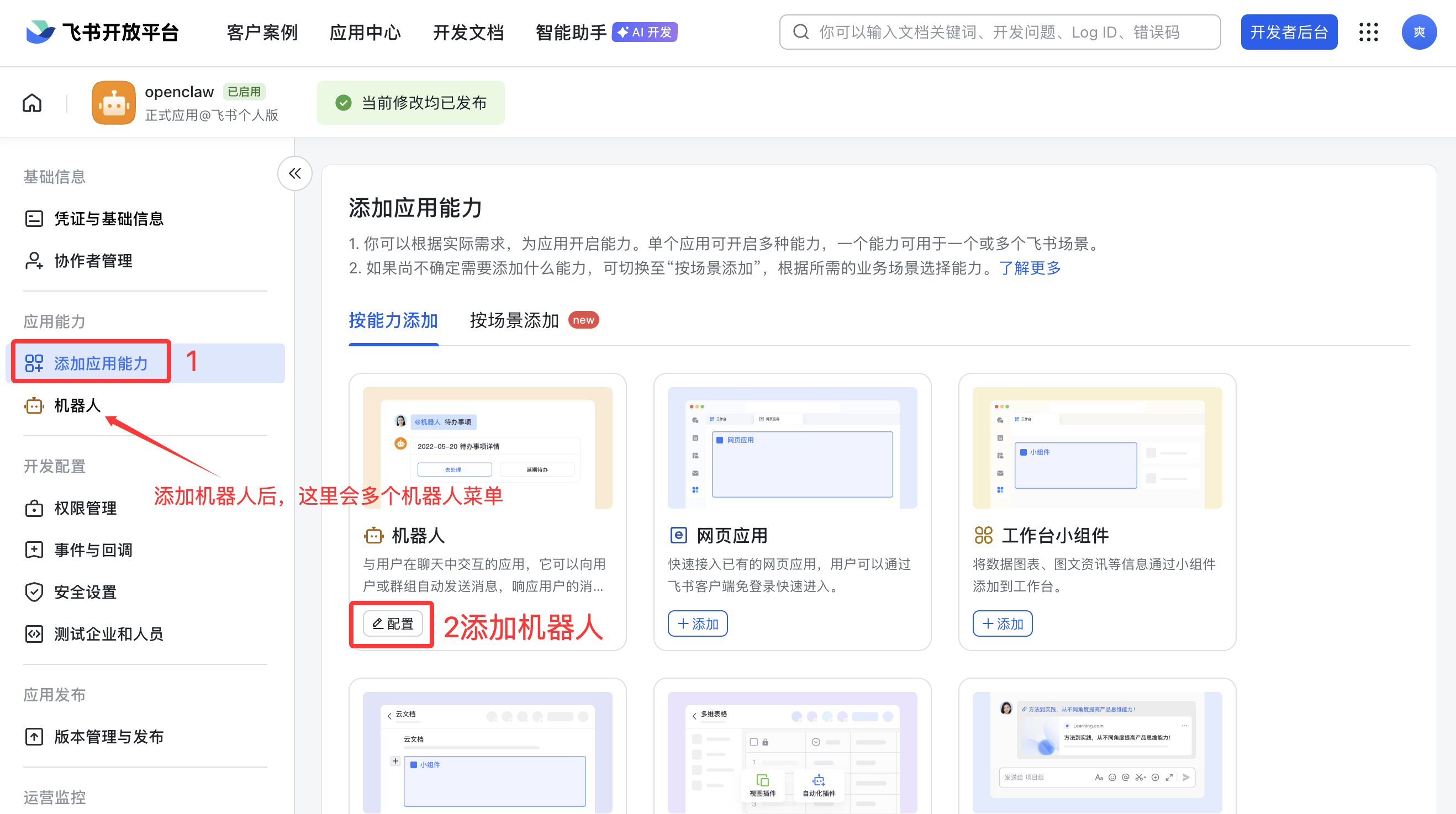This screenshot has width=1456, height=814.
Task: Click the apps grid icon top right
Action: coord(1368,32)
